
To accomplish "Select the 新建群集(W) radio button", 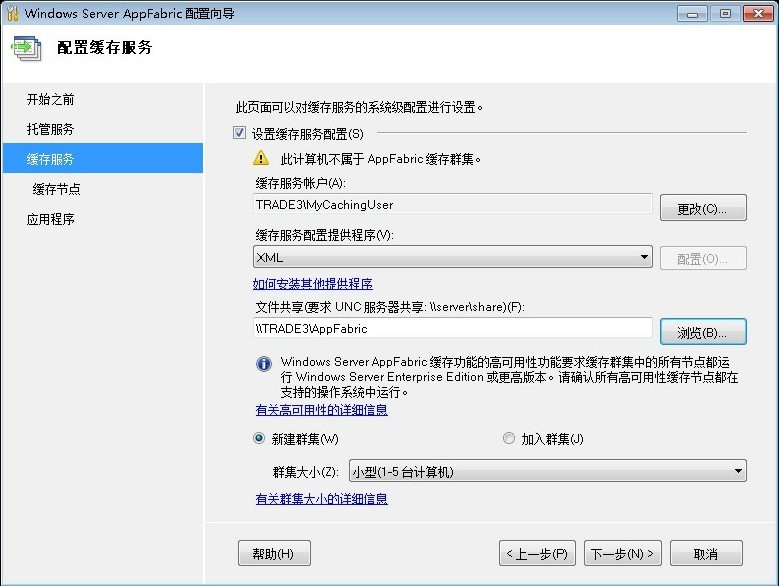I will pyautogui.click(x=259, y=439).
